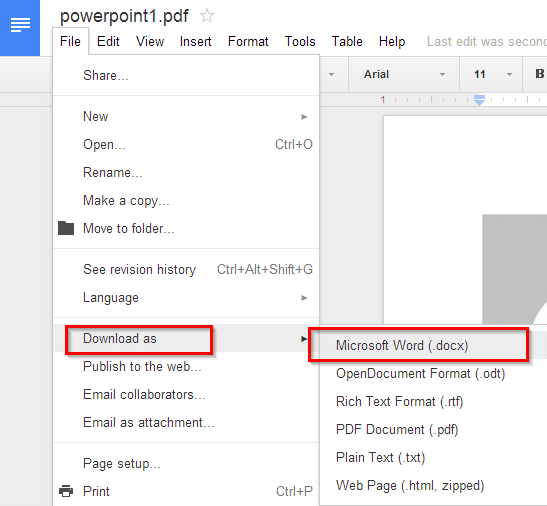The height and width of the screenshot is (506, 547).
Task: Download as Microsoft Word (.docx)
Action: click(433, 345)
